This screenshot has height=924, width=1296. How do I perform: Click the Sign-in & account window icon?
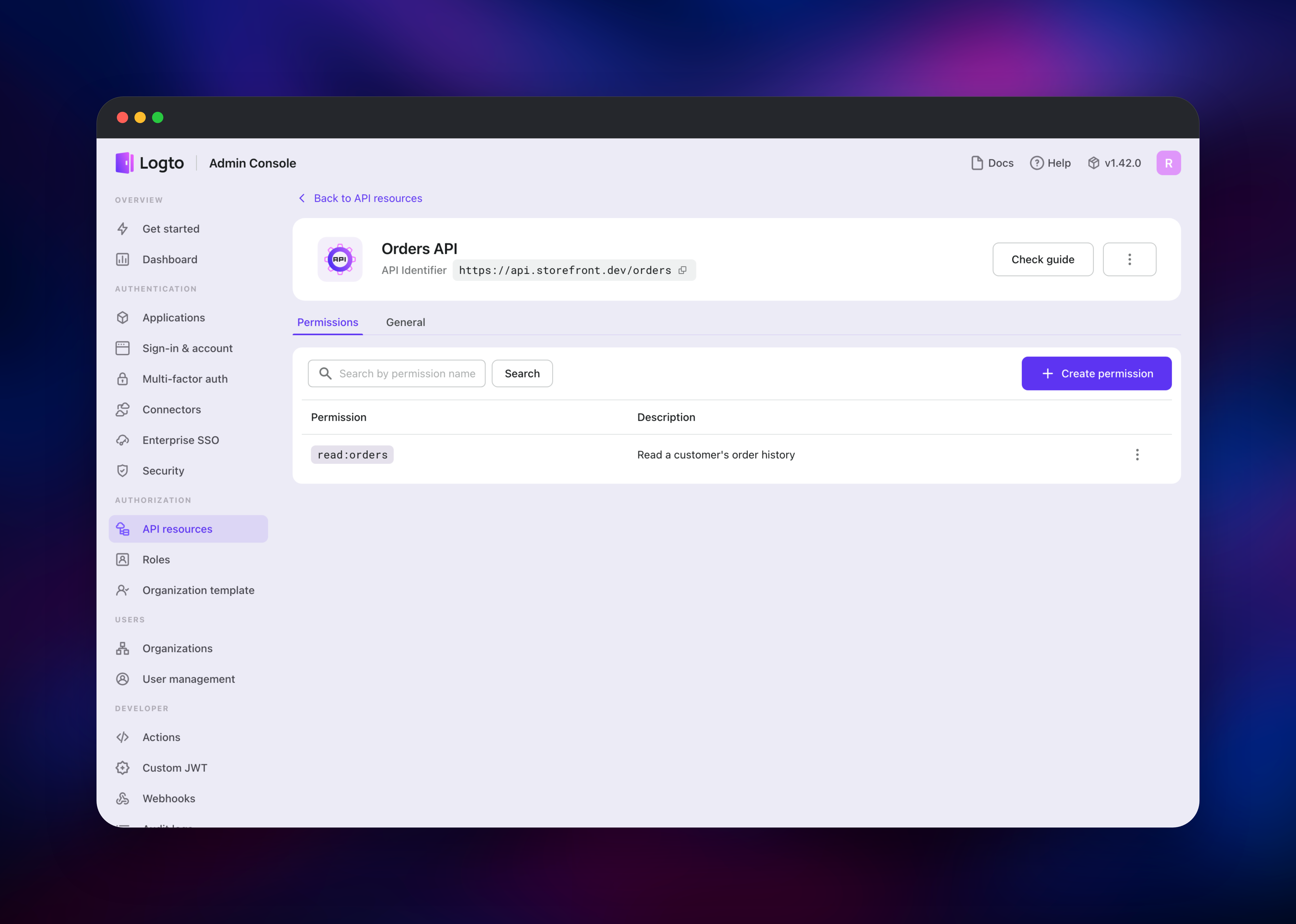122,348
